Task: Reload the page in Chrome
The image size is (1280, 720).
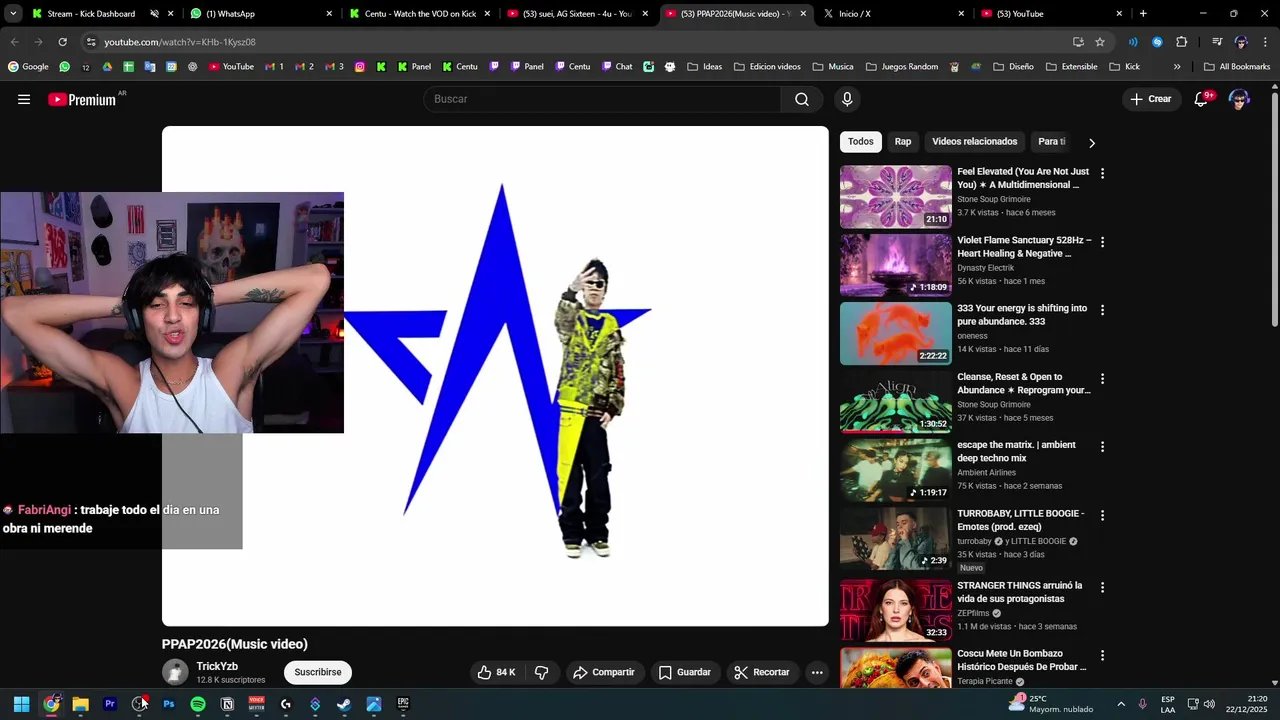Action: [62, 42]
